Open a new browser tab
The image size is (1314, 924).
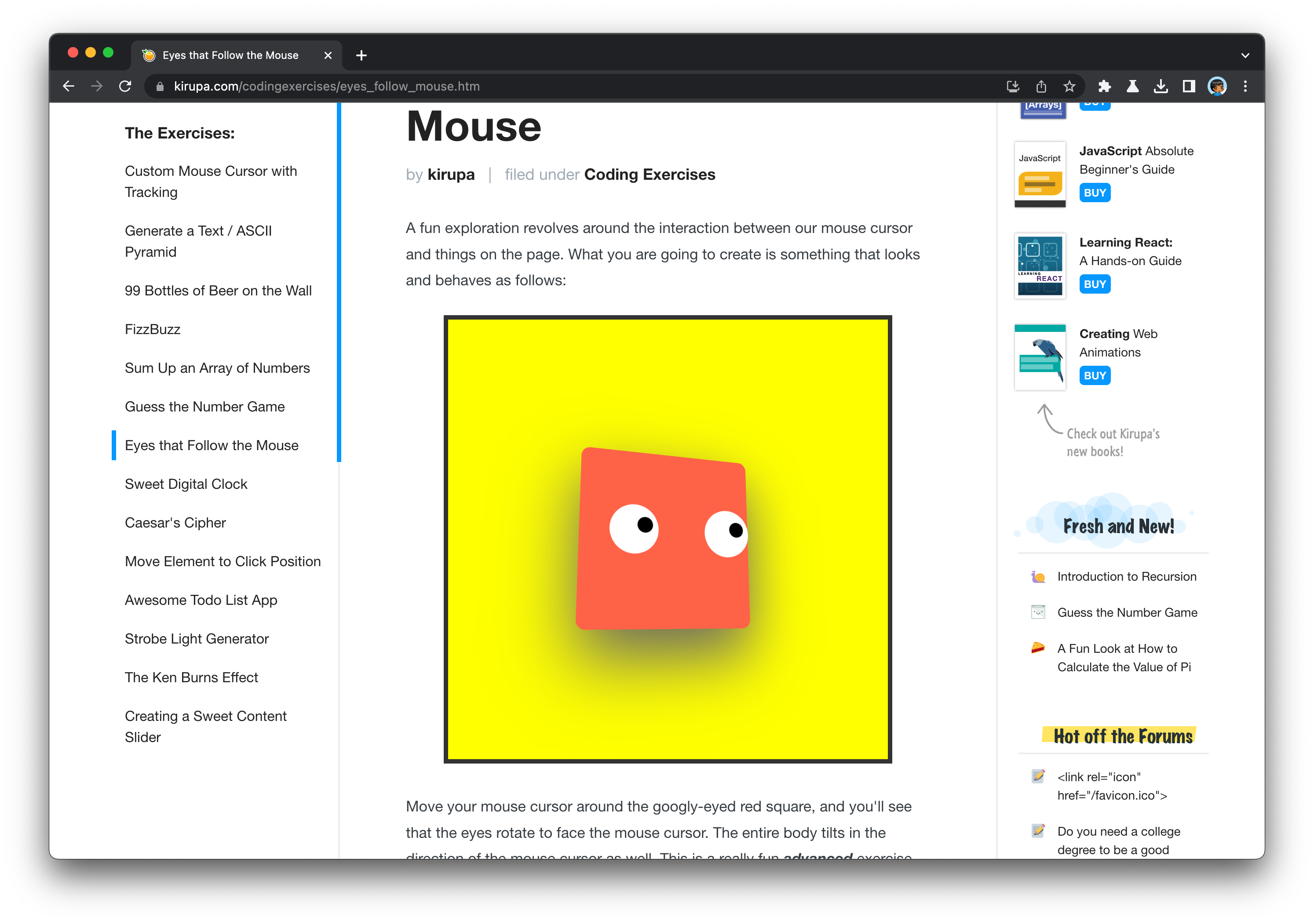pos(361,55)
